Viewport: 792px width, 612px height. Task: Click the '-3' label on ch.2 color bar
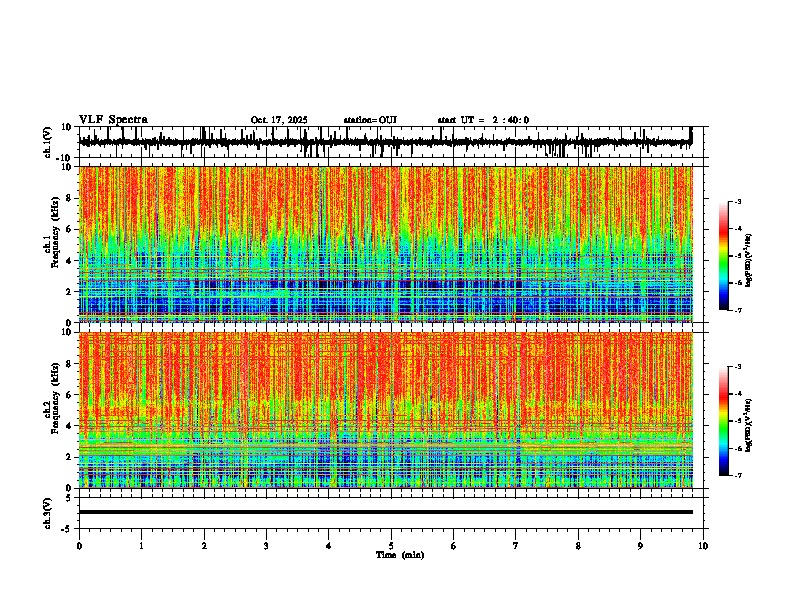click(738, 367)
